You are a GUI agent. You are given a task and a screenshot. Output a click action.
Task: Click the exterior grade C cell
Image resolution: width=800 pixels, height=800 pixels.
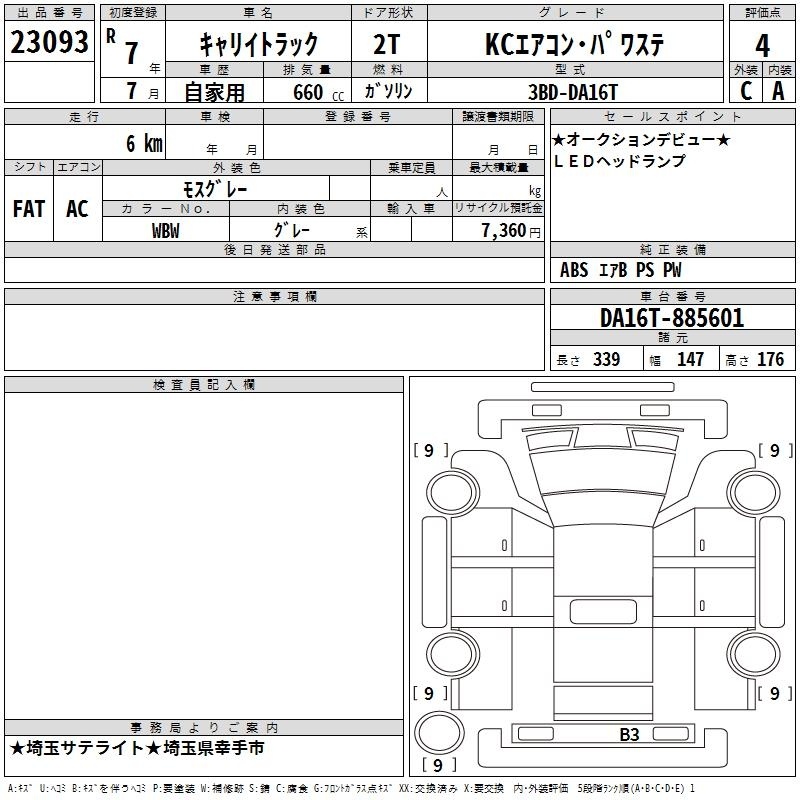745,90
